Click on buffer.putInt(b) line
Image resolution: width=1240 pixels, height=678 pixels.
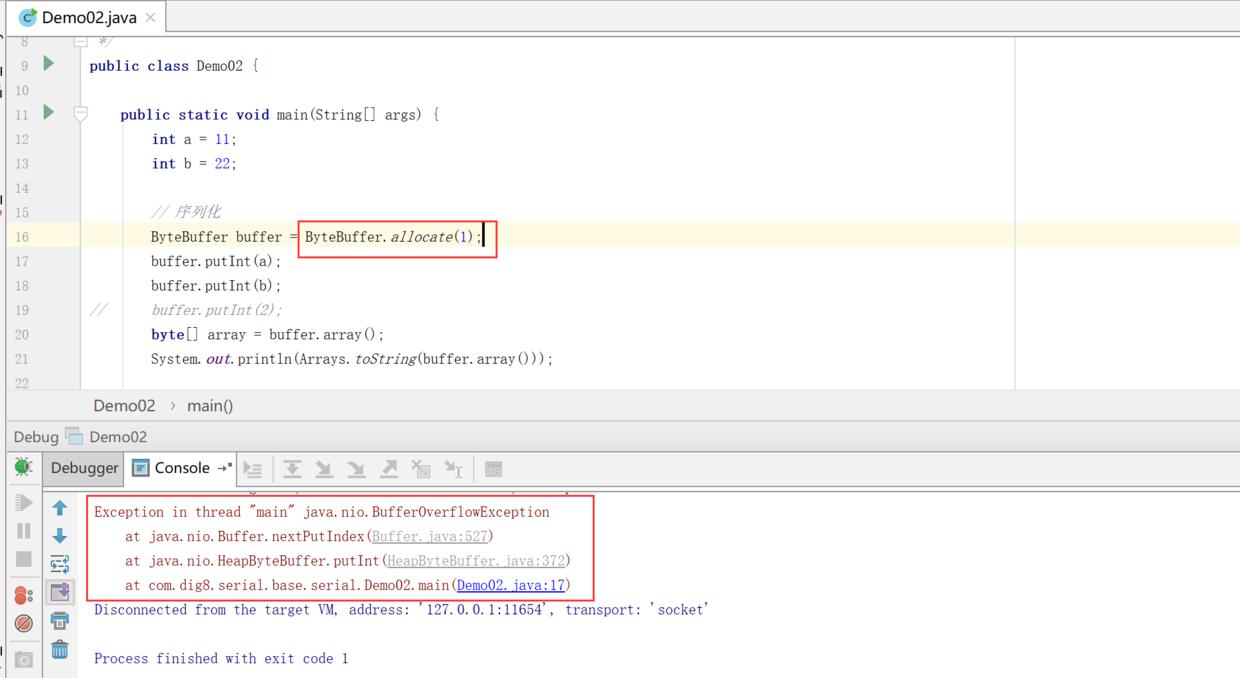tap(216, 285)
